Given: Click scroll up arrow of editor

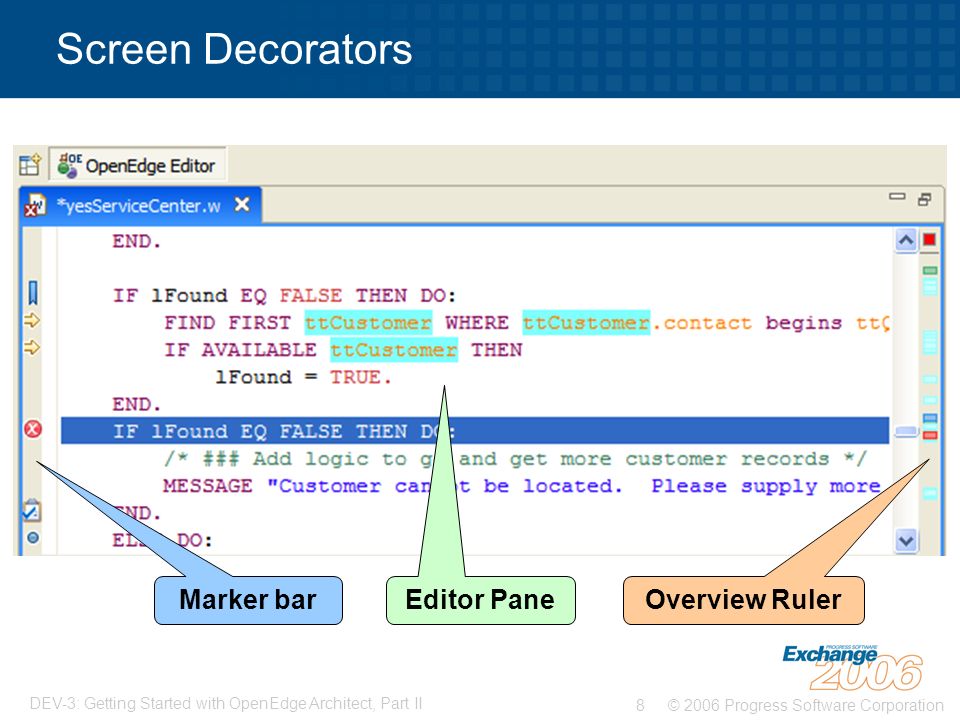Looking at the screenshot, I should pos(906,240).
